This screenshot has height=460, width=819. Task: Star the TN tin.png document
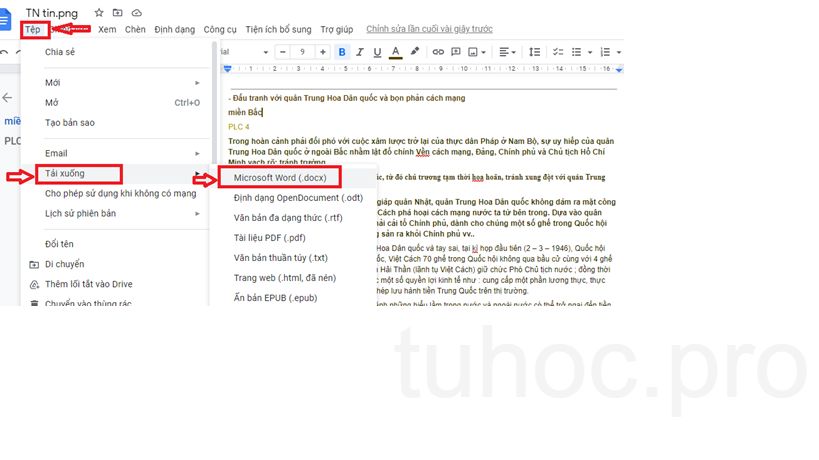(x=99, y=13)
